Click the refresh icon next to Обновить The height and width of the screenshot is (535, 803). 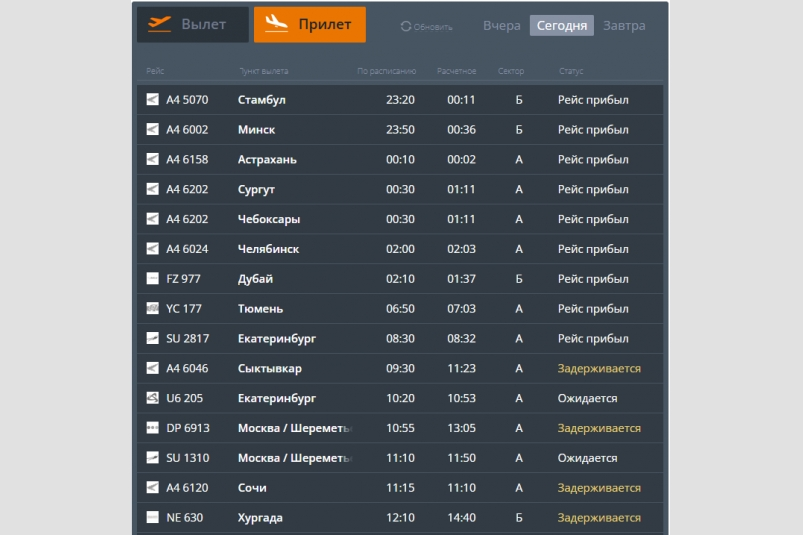click(406, 26)
